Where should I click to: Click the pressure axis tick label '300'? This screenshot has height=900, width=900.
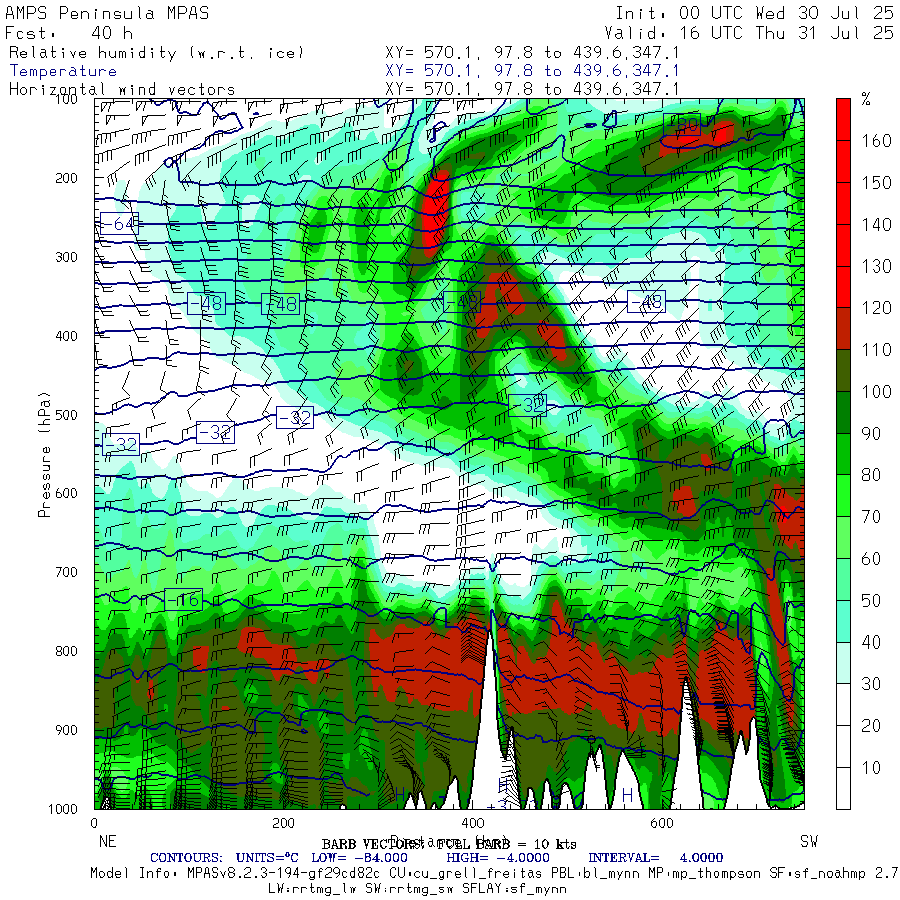coord(67,257)
